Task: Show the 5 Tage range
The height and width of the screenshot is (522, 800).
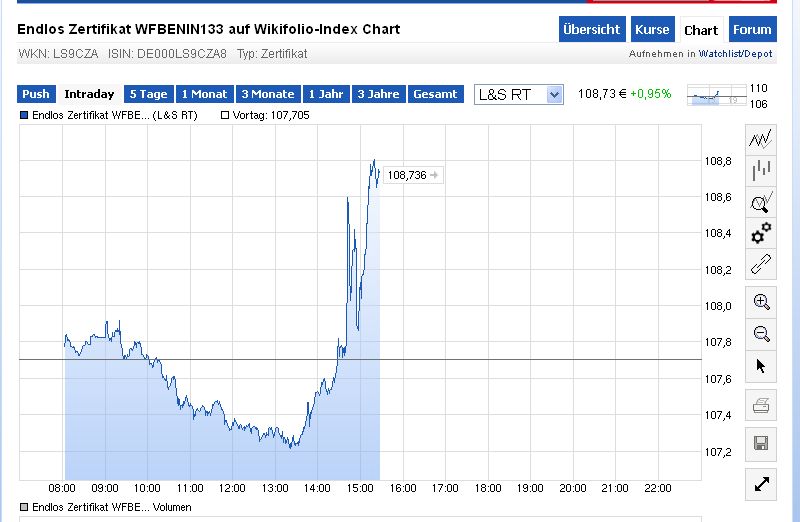Action: coord(148,94)
